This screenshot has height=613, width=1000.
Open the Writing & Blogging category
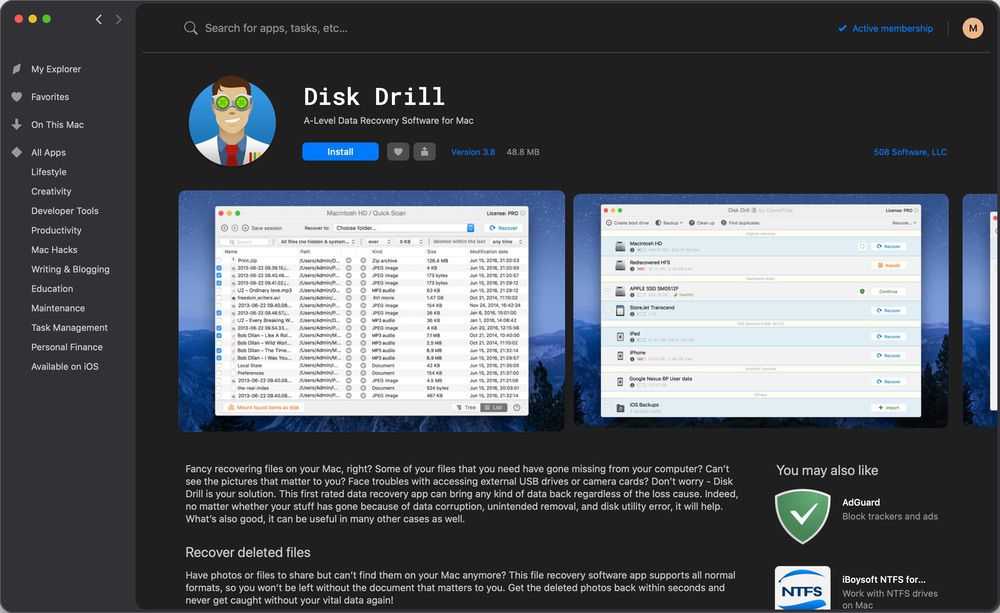click(x=70, y=269)
